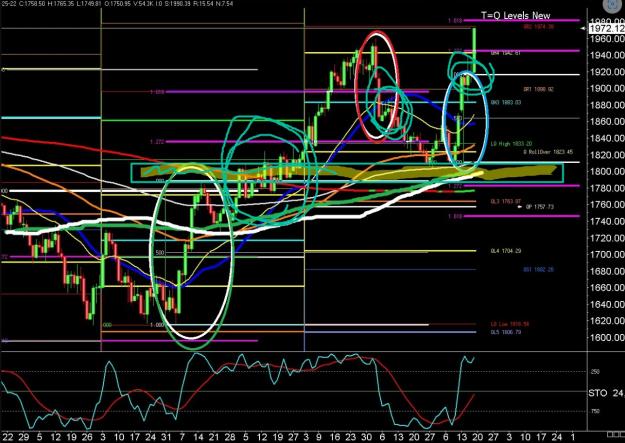
Task: Select the 1760.00 price axis label
Action: coord(607,204)
